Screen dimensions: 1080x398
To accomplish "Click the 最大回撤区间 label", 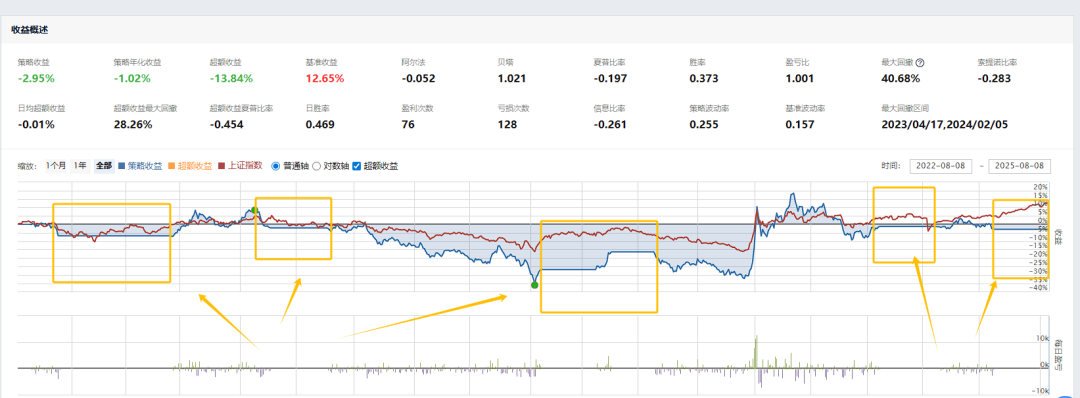I will 905,109.
